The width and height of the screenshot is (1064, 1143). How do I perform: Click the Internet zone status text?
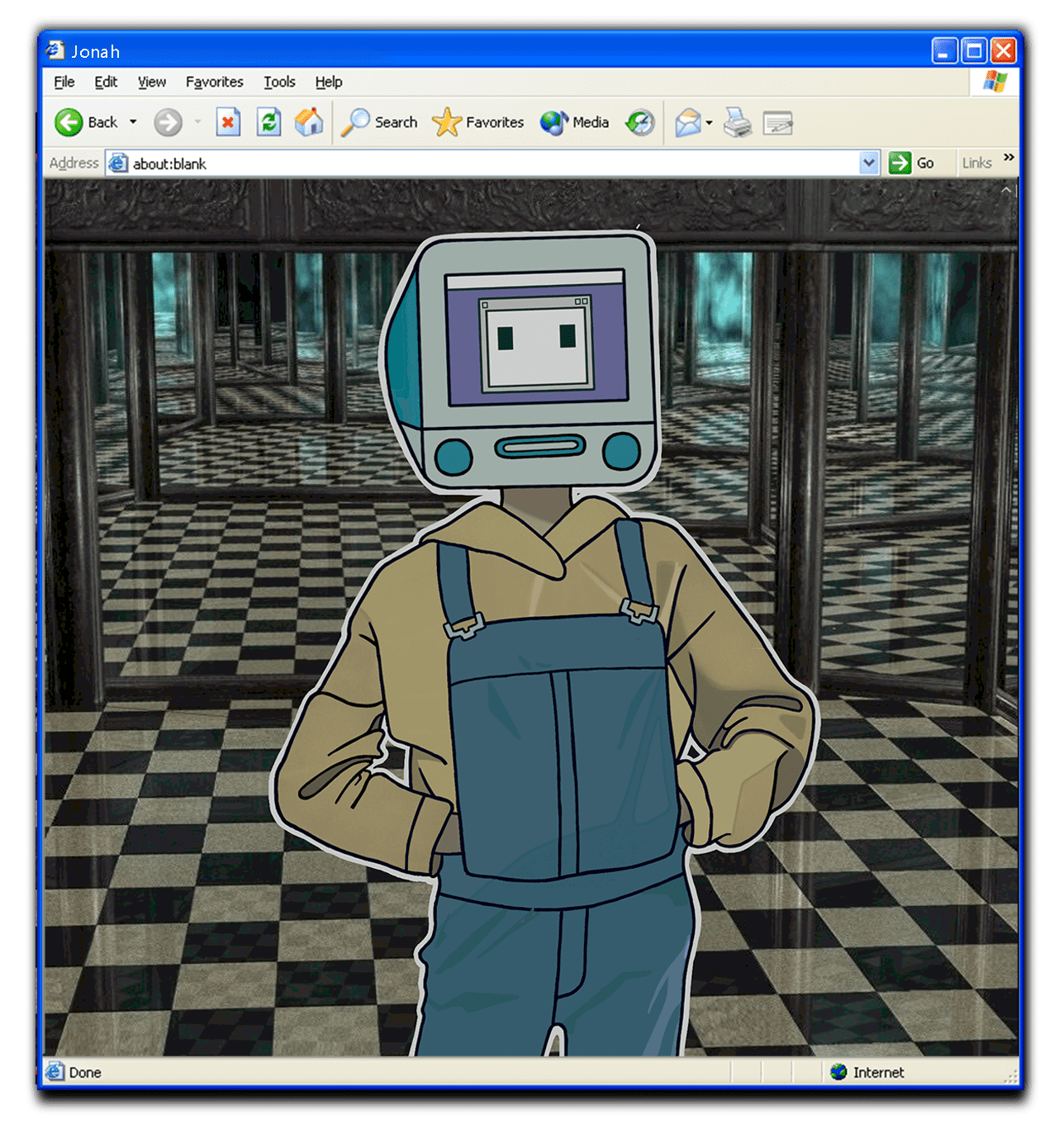click(x=878, y=1072)
